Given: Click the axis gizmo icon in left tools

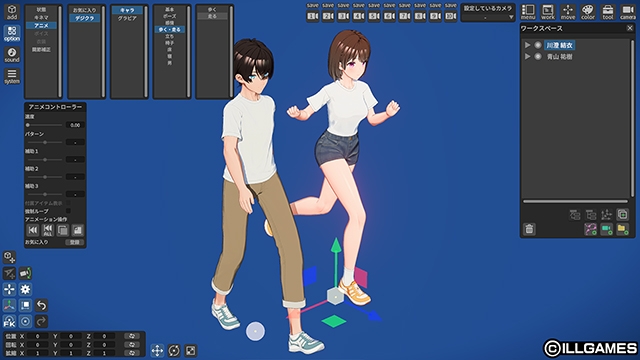Looking at the screenshot, I should point(9,305).
